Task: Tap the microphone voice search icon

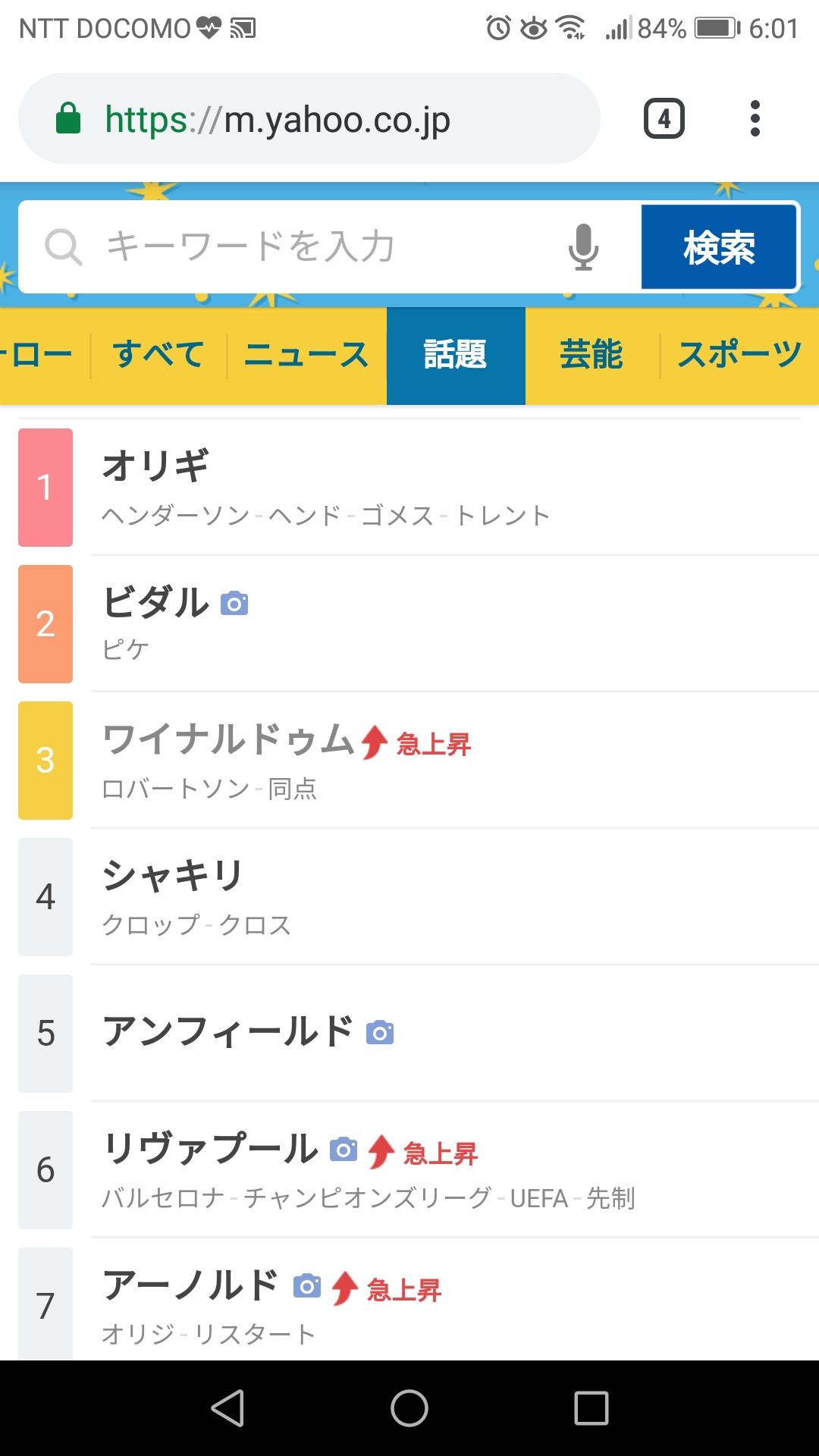Action: 583,247
